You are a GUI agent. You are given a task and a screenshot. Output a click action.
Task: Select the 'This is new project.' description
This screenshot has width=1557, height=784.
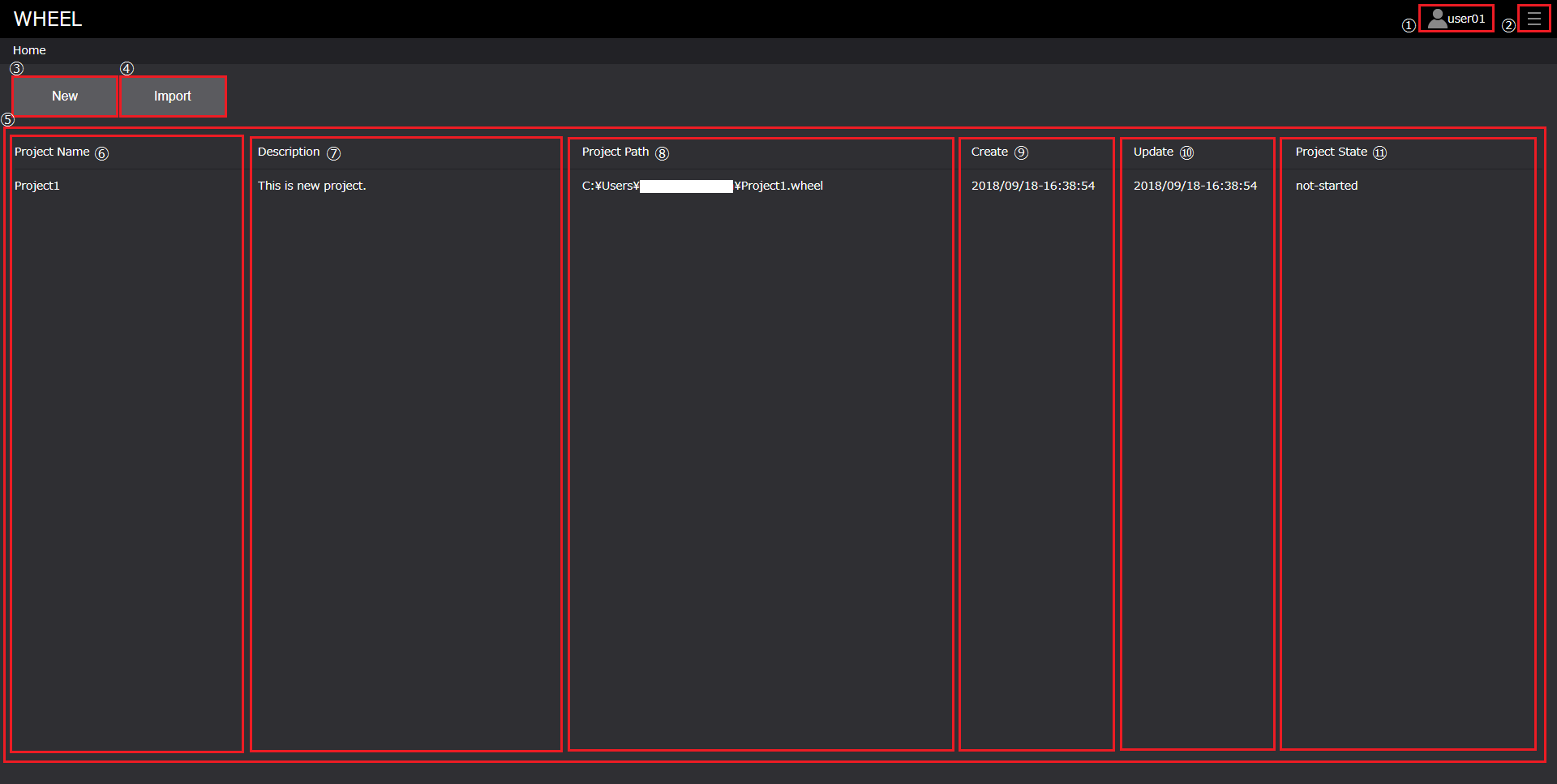[x=312, y=186]
